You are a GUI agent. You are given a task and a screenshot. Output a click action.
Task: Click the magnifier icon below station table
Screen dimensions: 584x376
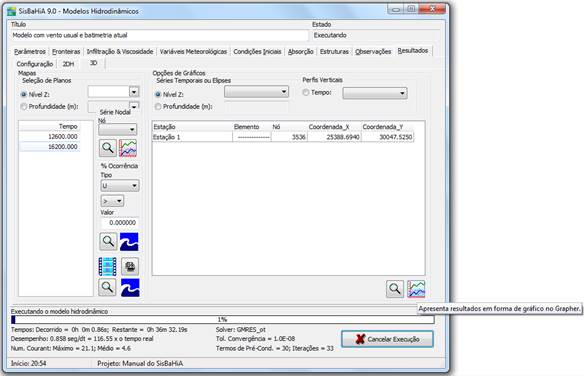(x=395, y=289)
